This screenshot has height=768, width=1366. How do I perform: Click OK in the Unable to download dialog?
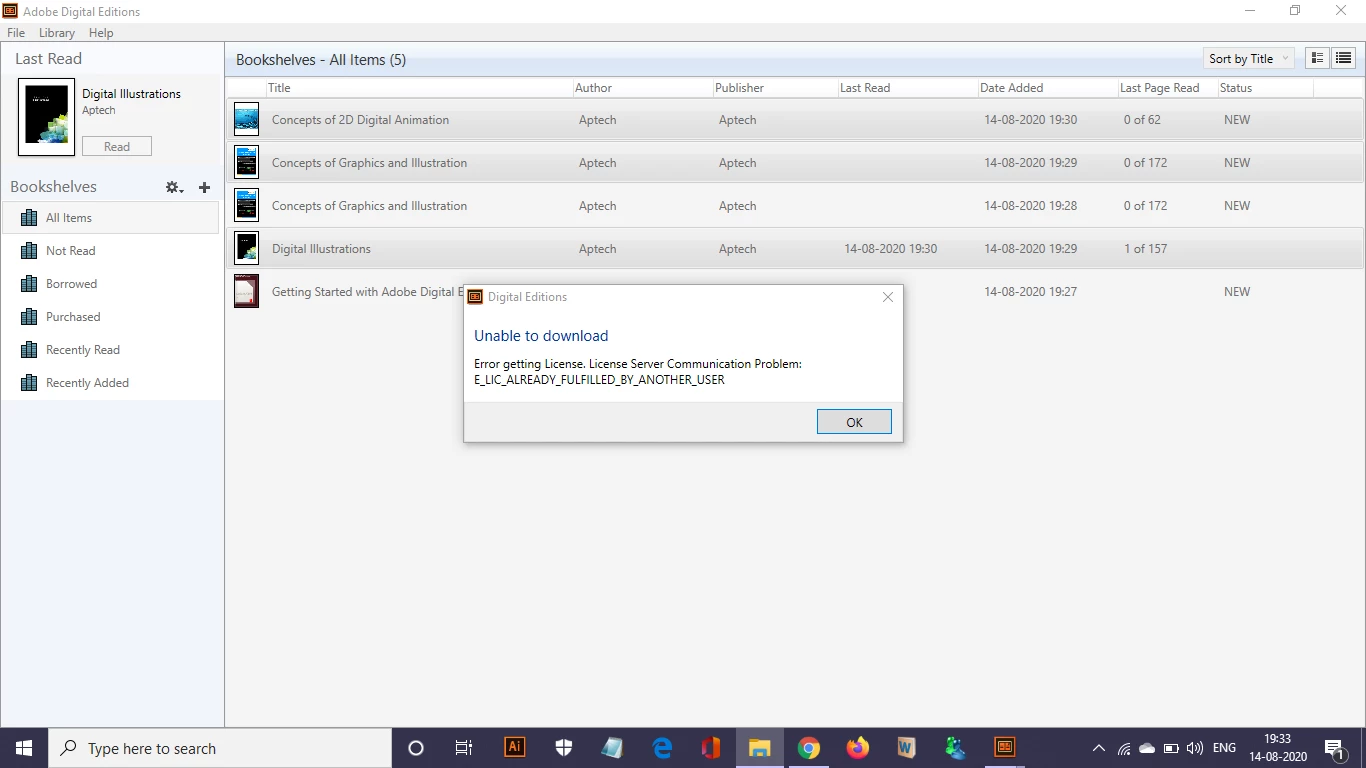854,422
